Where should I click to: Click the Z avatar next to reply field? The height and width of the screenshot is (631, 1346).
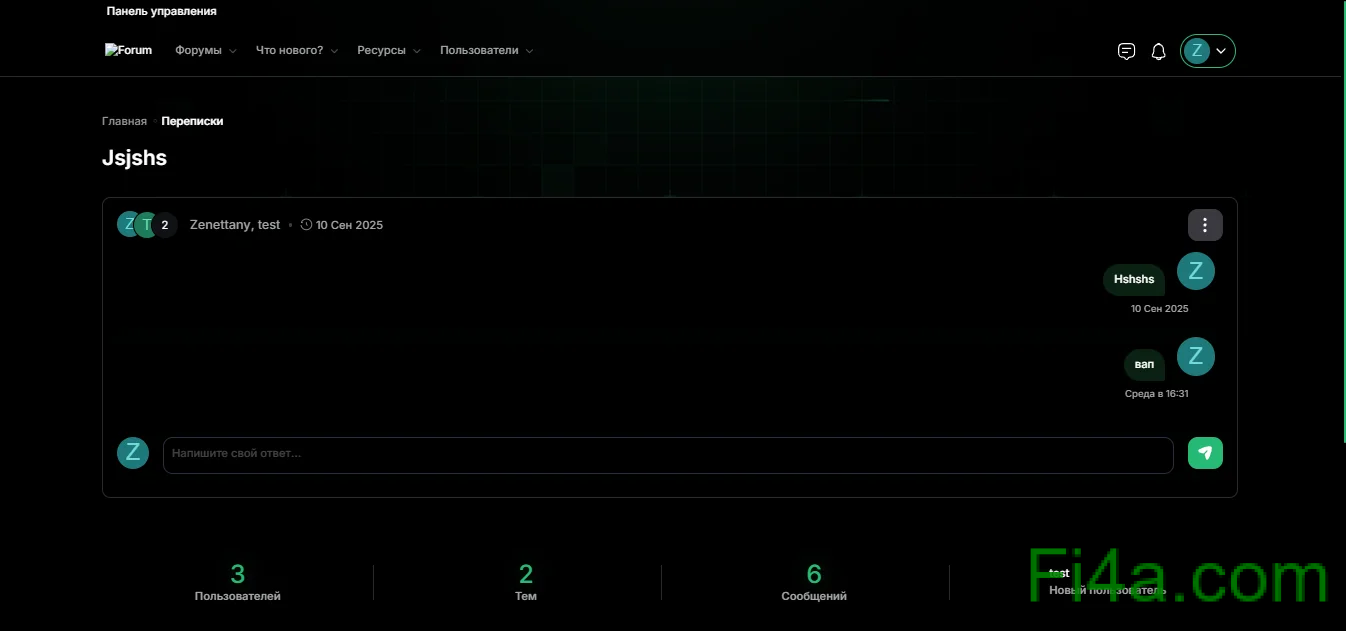coord(133,453)
